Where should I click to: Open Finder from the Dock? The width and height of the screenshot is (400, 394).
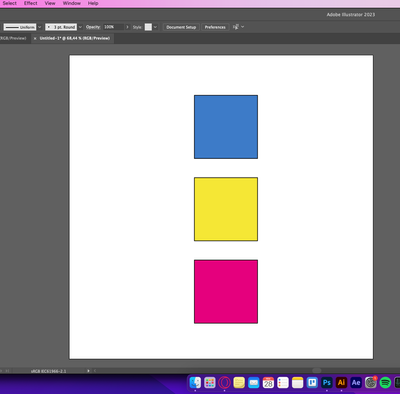coord(195,383)
